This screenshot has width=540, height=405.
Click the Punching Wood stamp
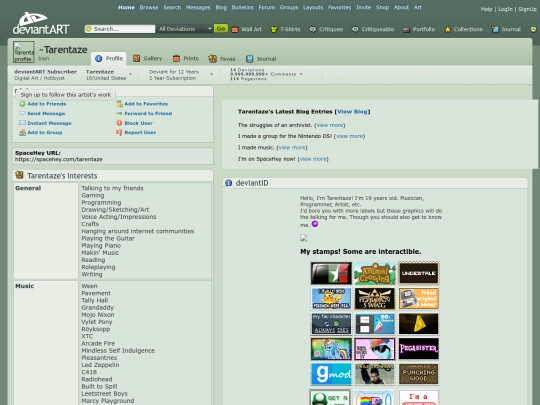[419, 374]
